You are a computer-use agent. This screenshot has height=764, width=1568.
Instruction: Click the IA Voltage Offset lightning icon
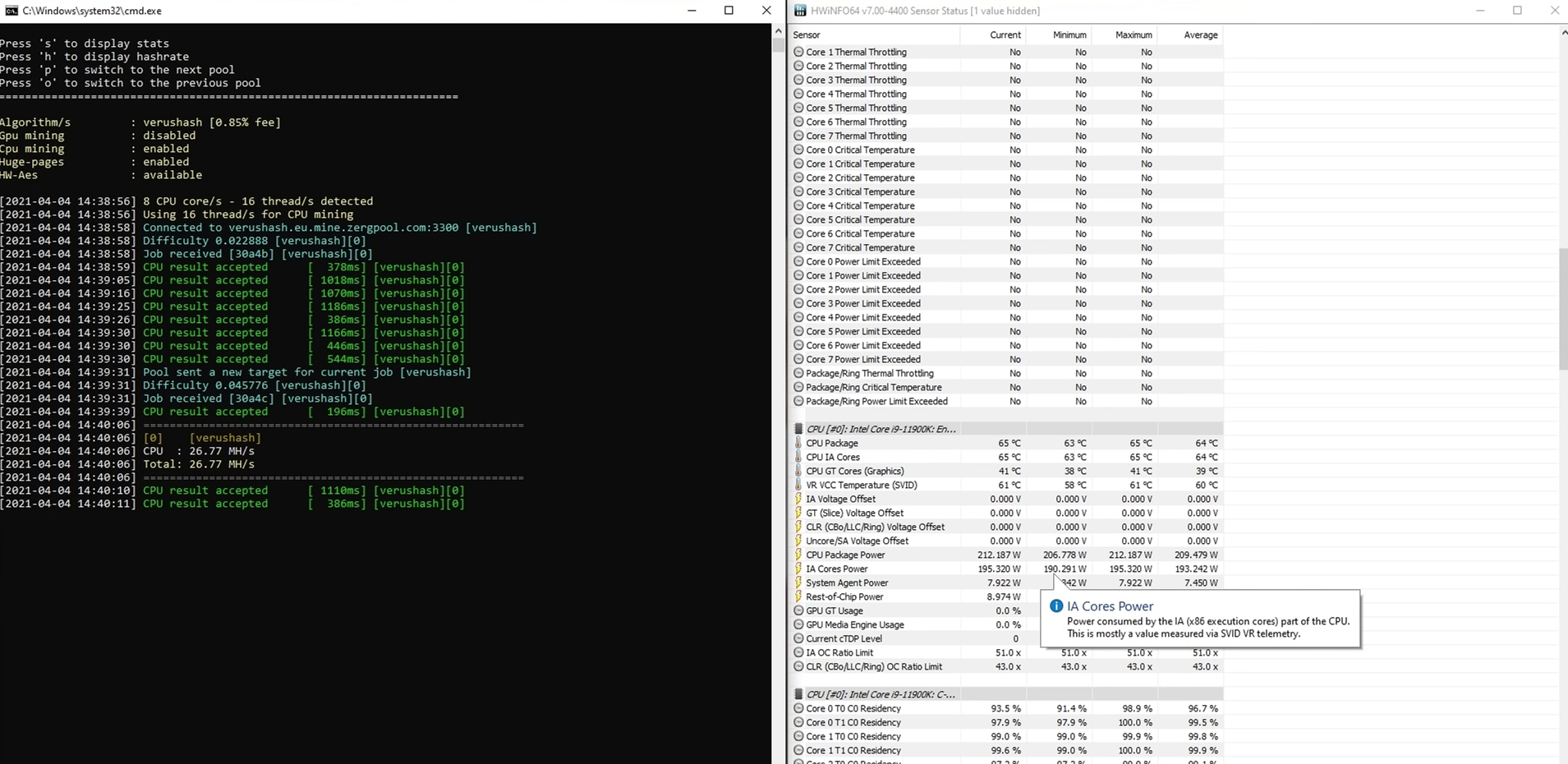pyautogui.click(x=798, y=499)
